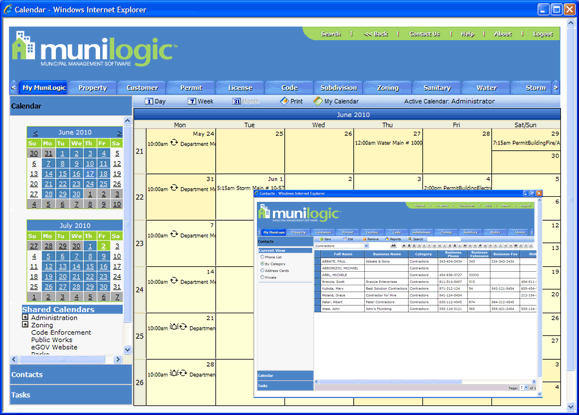
Task: Switch to Day view icon
Action: pos(148,101)
